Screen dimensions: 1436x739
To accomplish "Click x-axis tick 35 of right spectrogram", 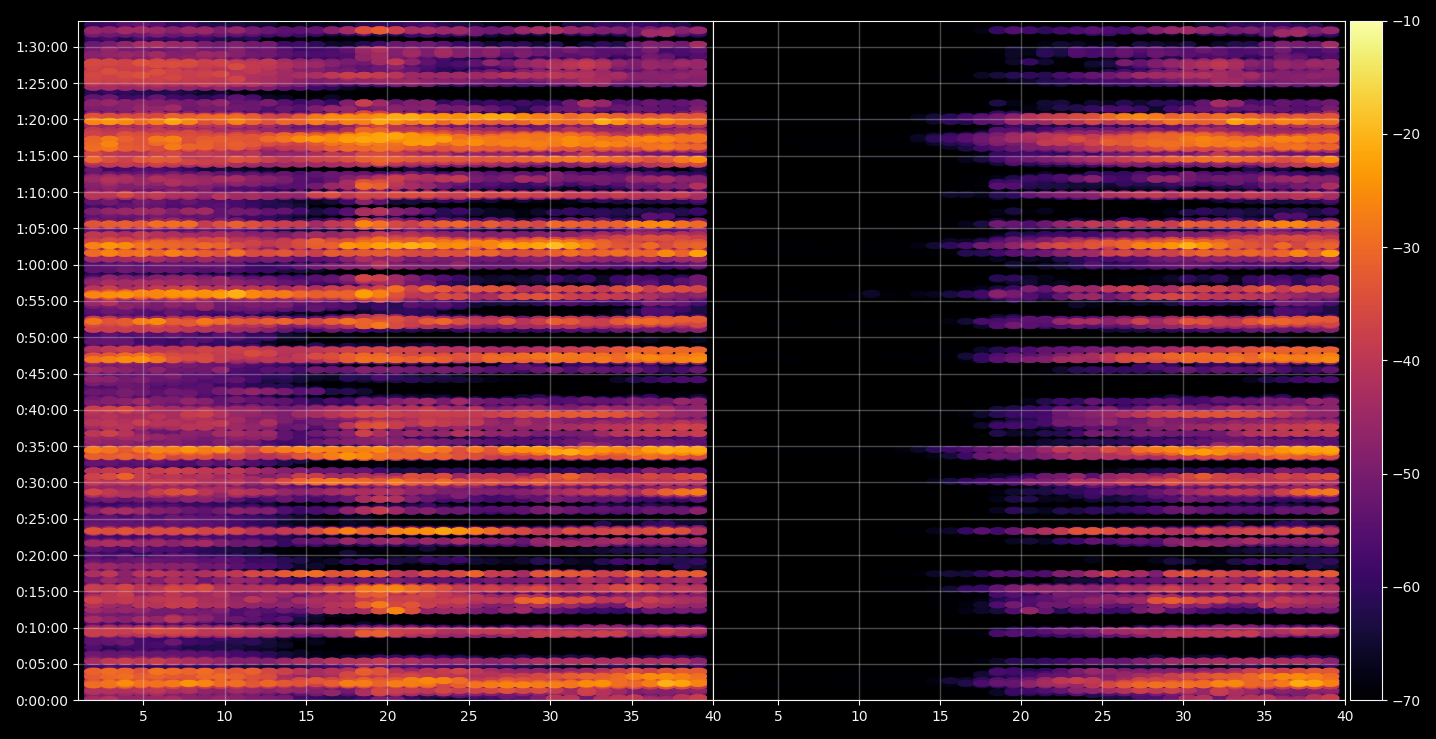I will [1264, 716].
